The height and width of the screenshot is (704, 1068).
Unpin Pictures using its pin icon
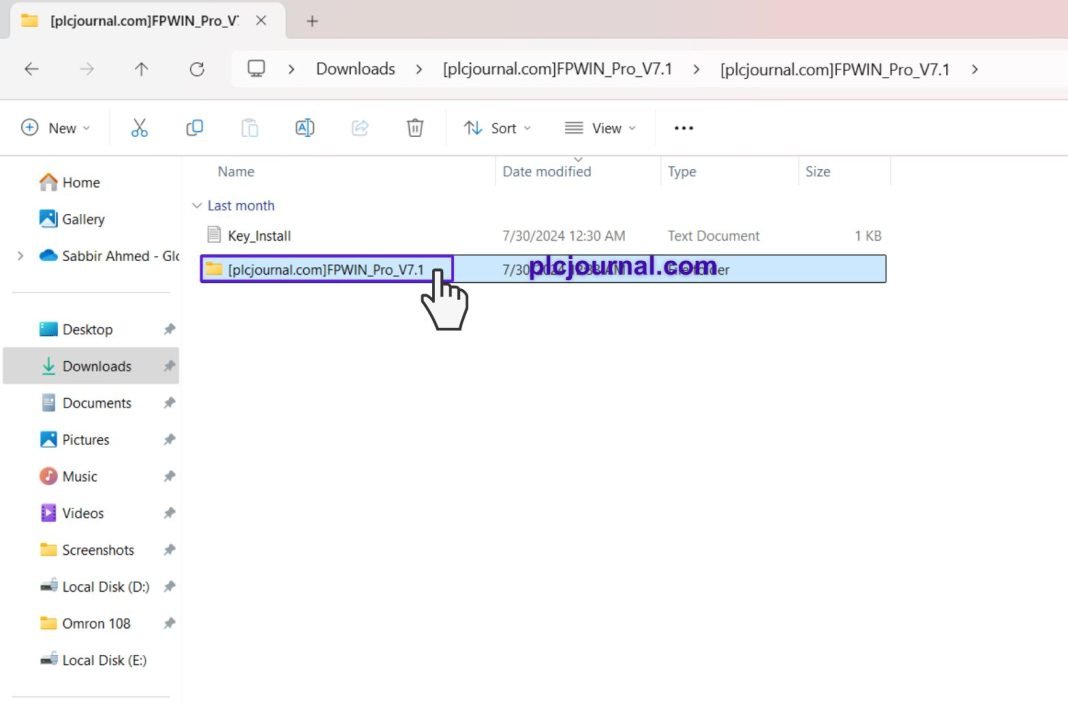tap(170, 440)
